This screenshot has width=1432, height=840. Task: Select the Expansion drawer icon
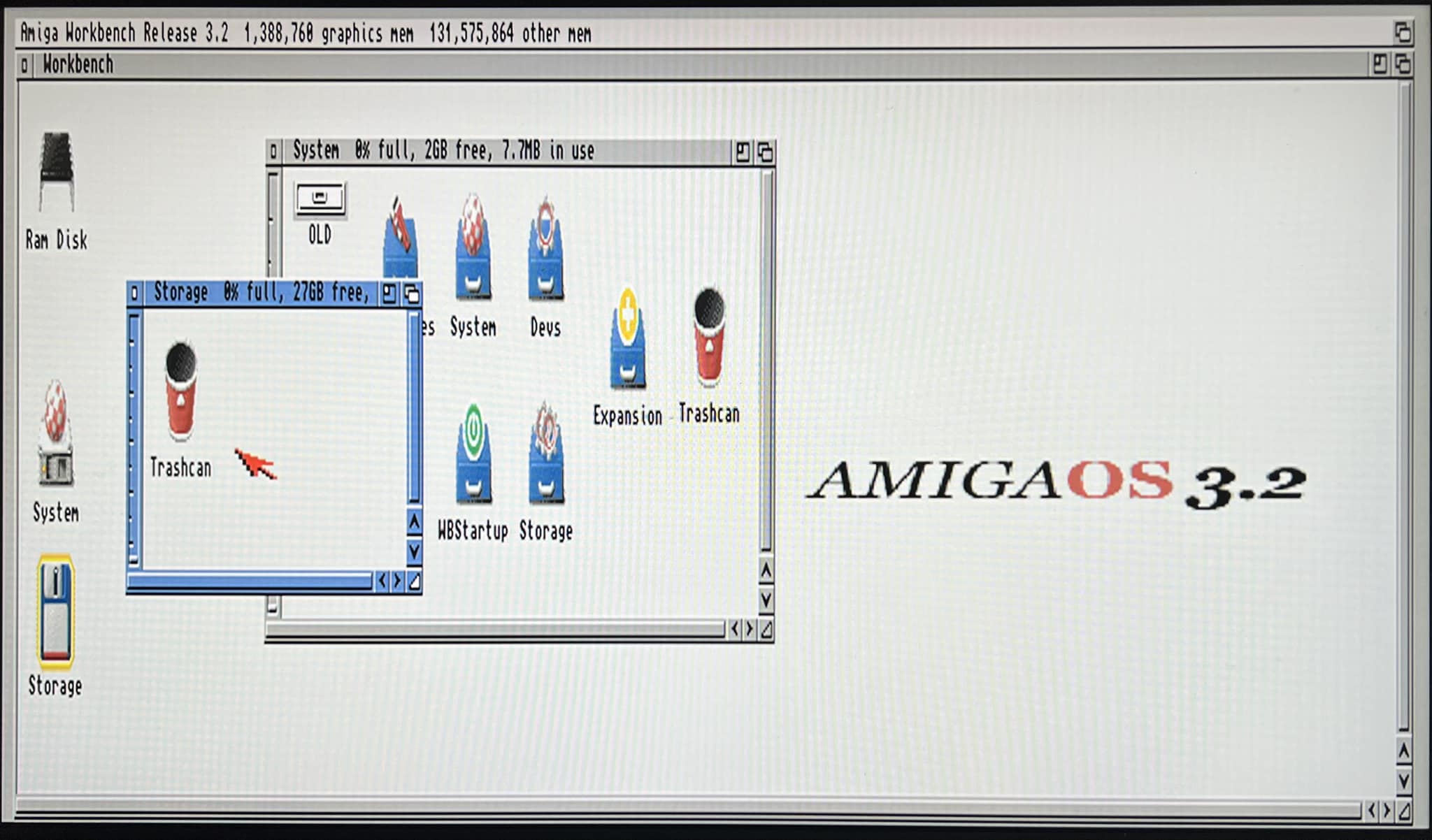pyautogui.click(x=628, y=338)
